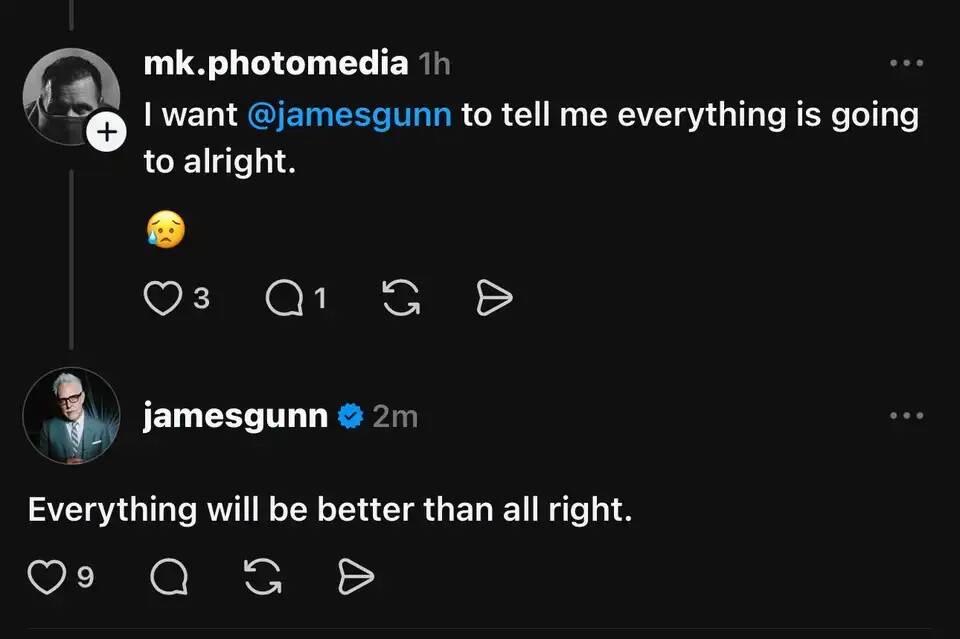Click jamesgunn's blue verified badge
The image size is (960, 639).
coord(349,417)
